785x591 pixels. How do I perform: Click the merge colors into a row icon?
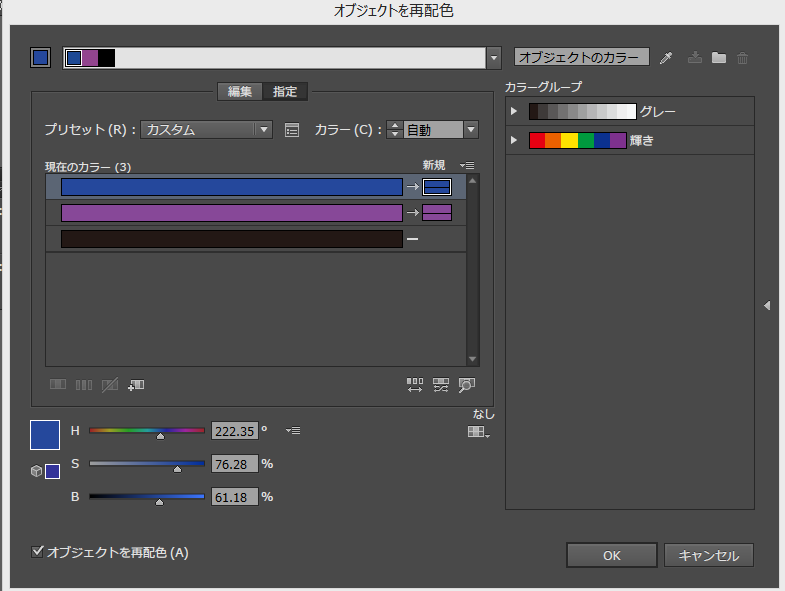(x=58, y=385)
